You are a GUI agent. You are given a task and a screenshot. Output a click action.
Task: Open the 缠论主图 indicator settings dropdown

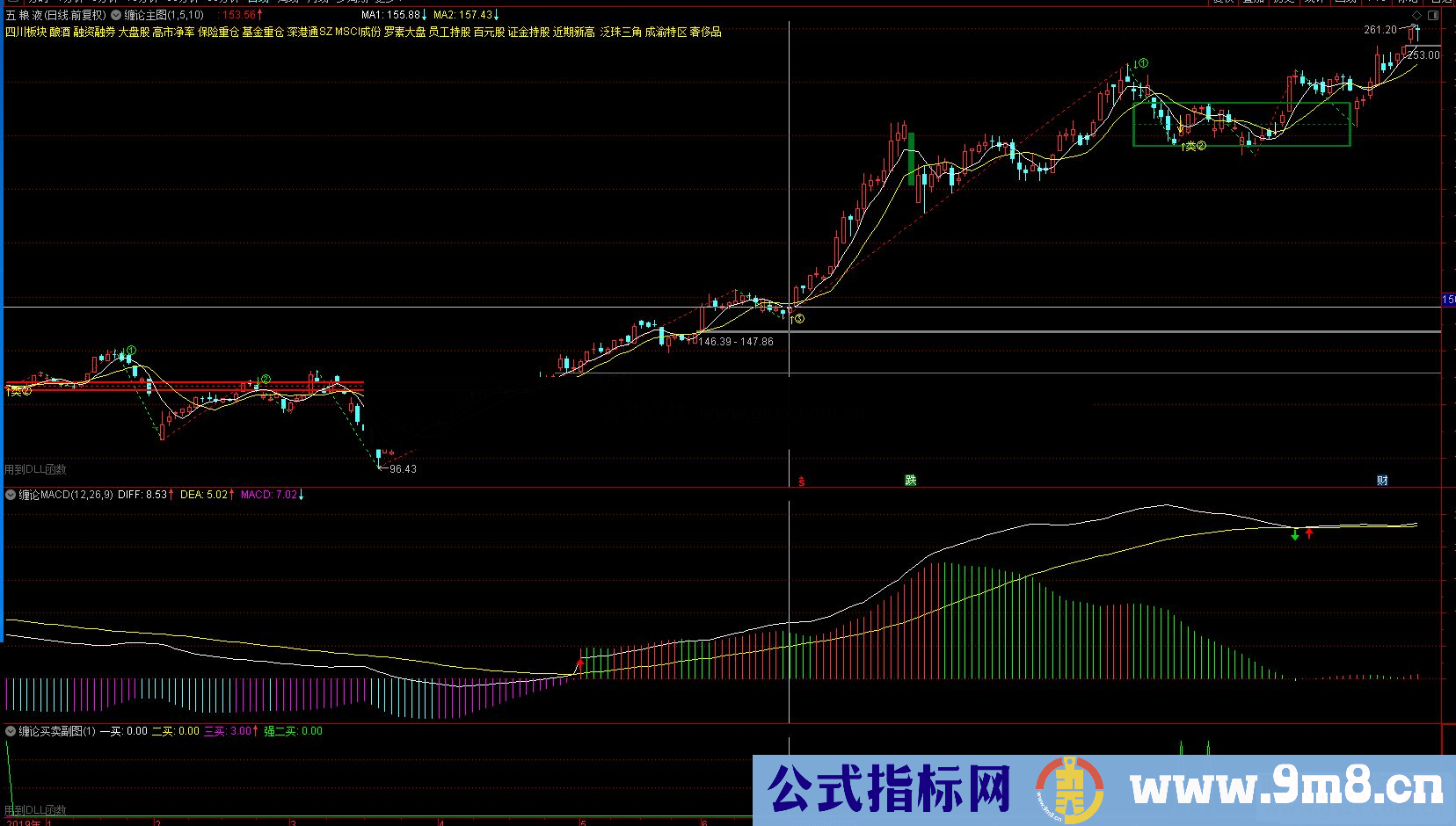[116, 14]
